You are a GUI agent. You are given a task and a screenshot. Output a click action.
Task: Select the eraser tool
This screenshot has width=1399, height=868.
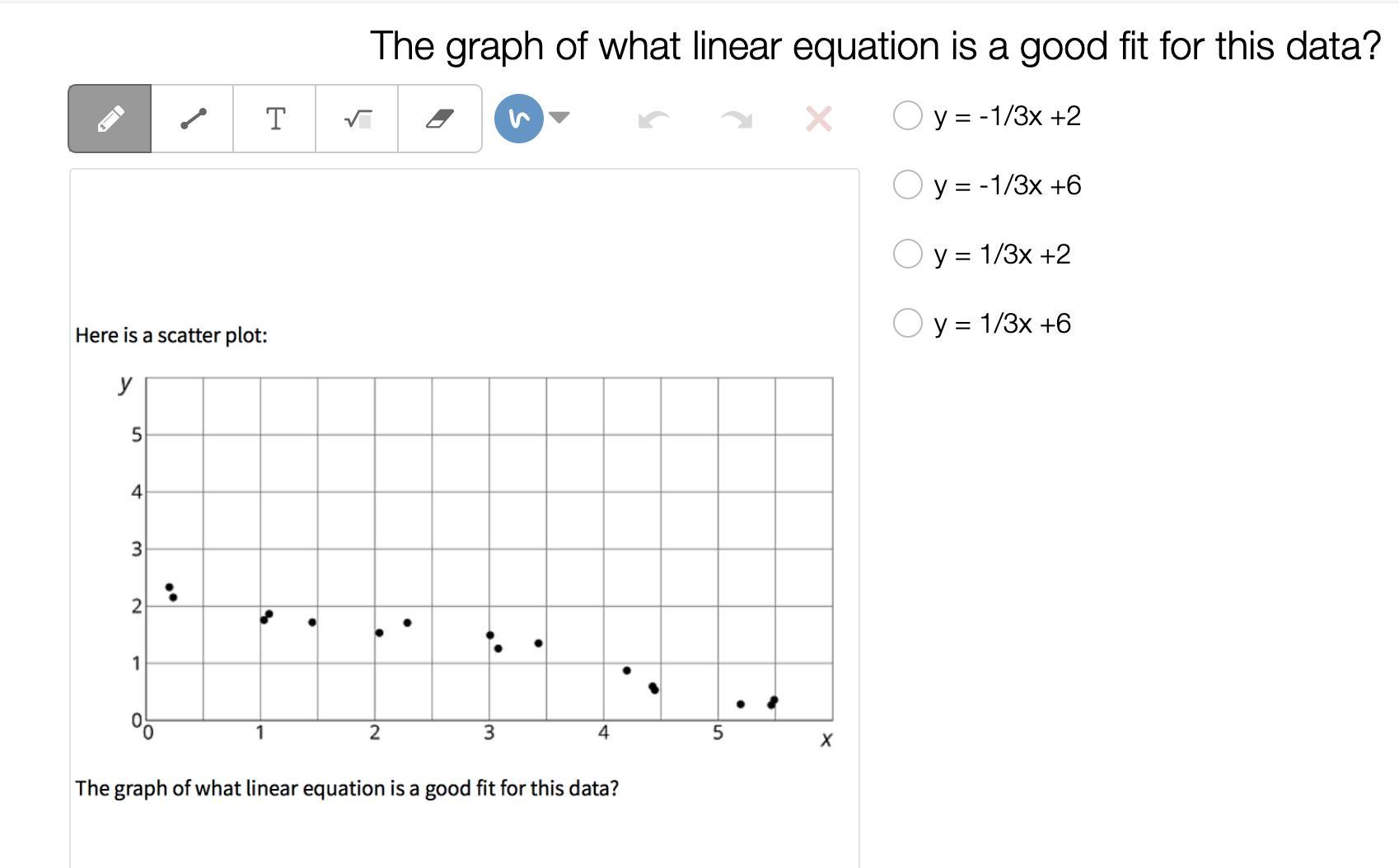coord(440,119)
